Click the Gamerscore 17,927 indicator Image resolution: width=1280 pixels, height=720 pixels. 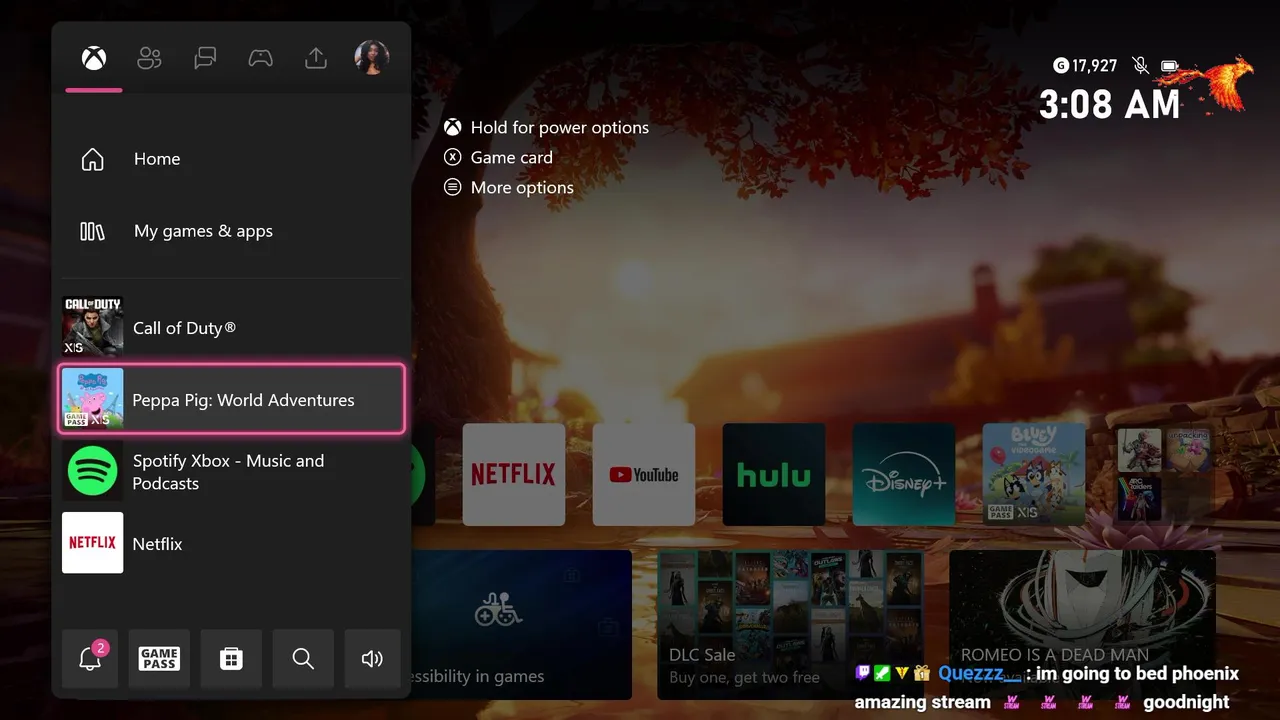tap(1085, 66)
